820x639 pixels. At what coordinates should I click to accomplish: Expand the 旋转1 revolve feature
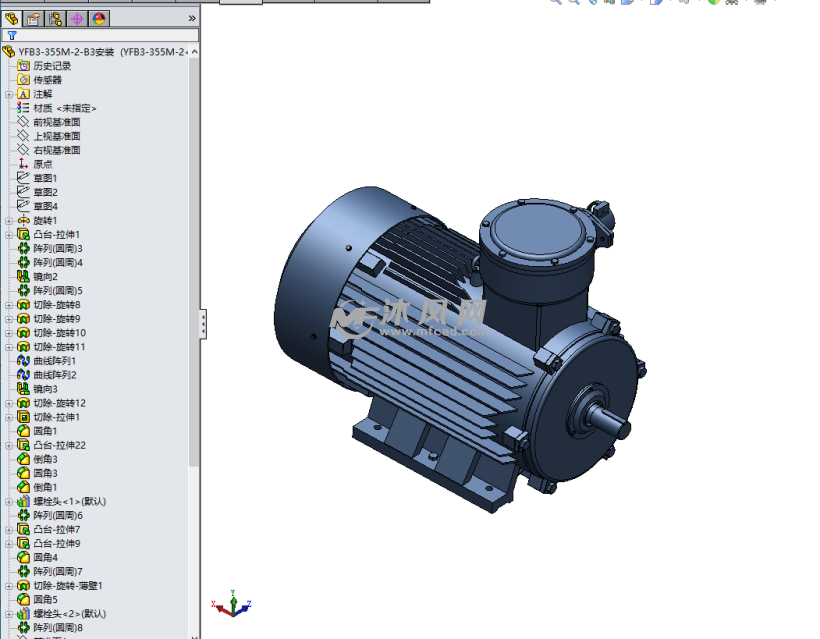click(9, 220)
